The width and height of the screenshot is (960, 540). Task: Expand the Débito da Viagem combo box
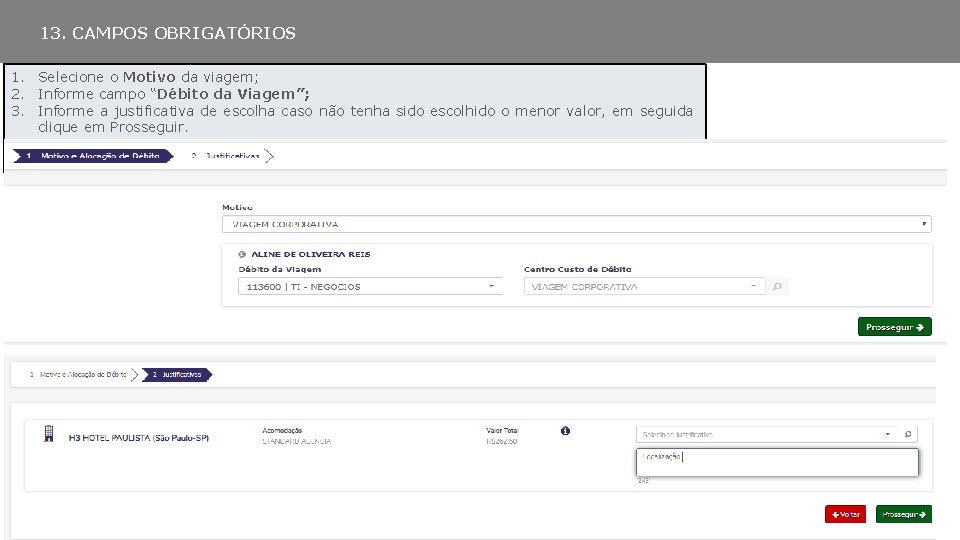pos(370,287)
